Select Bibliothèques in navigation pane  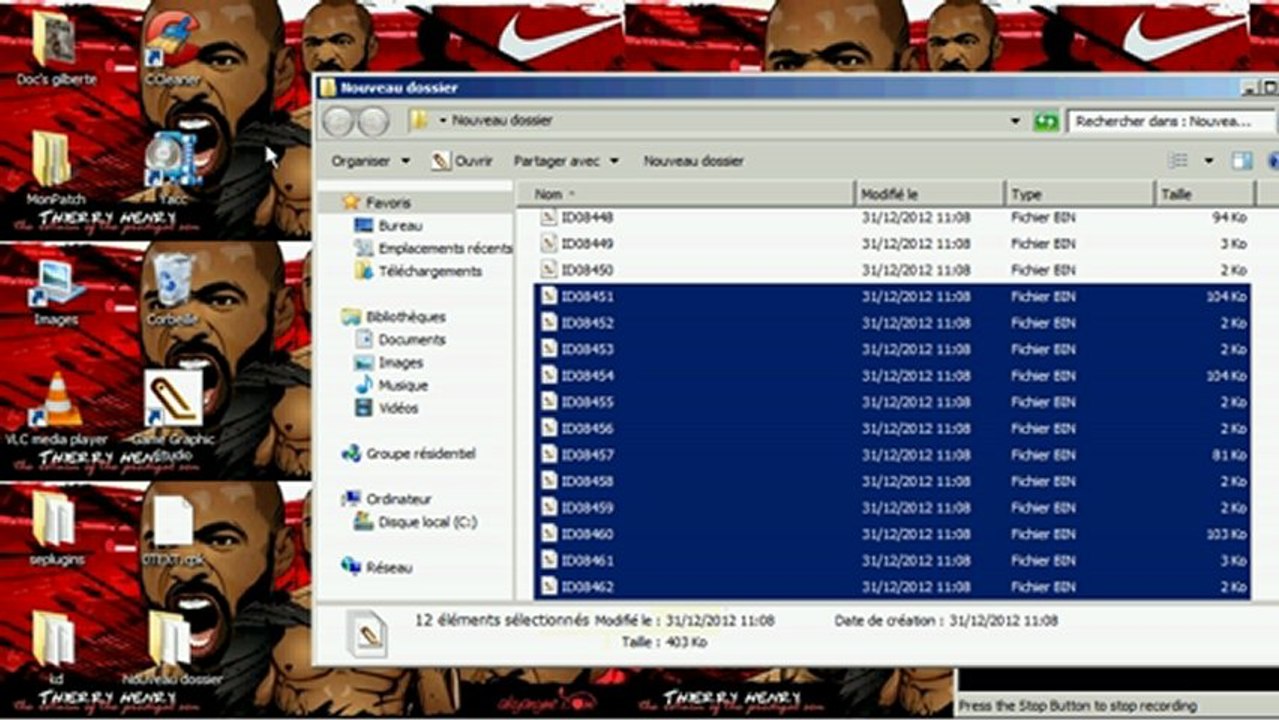[x=394, y=317]
